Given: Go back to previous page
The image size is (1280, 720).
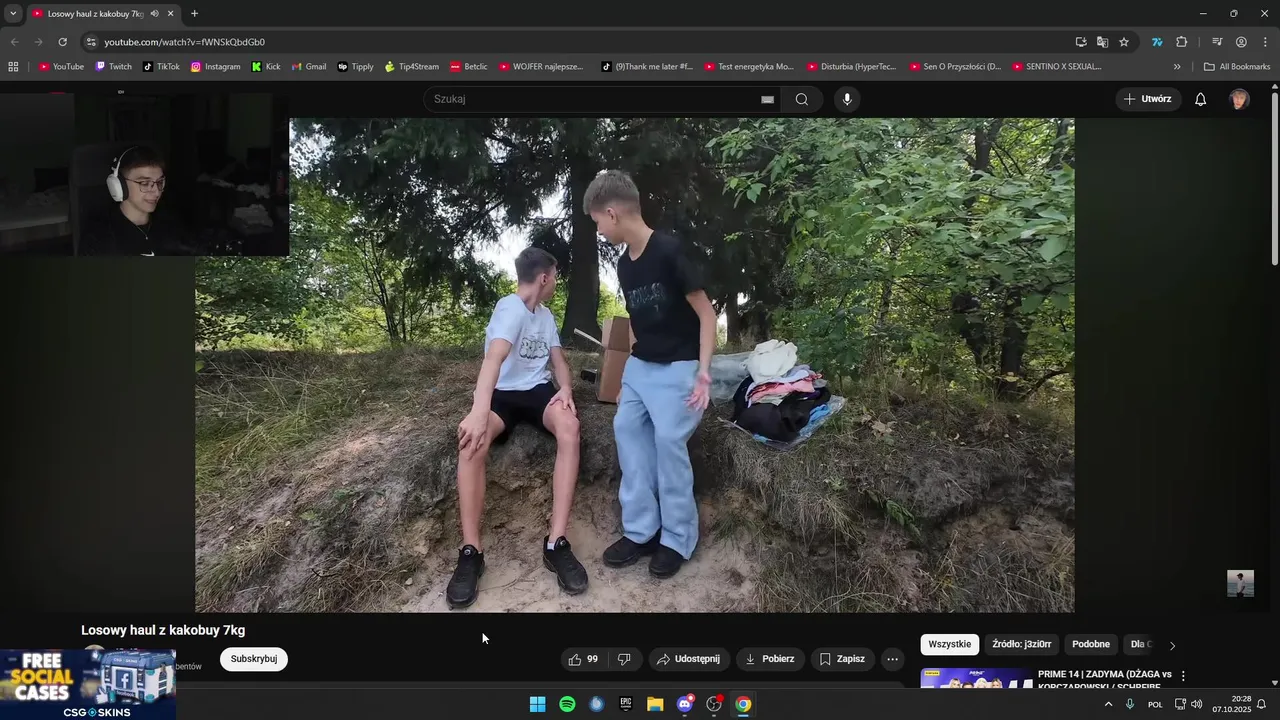Looking at the screenshot, I should [x=14, y=42].
